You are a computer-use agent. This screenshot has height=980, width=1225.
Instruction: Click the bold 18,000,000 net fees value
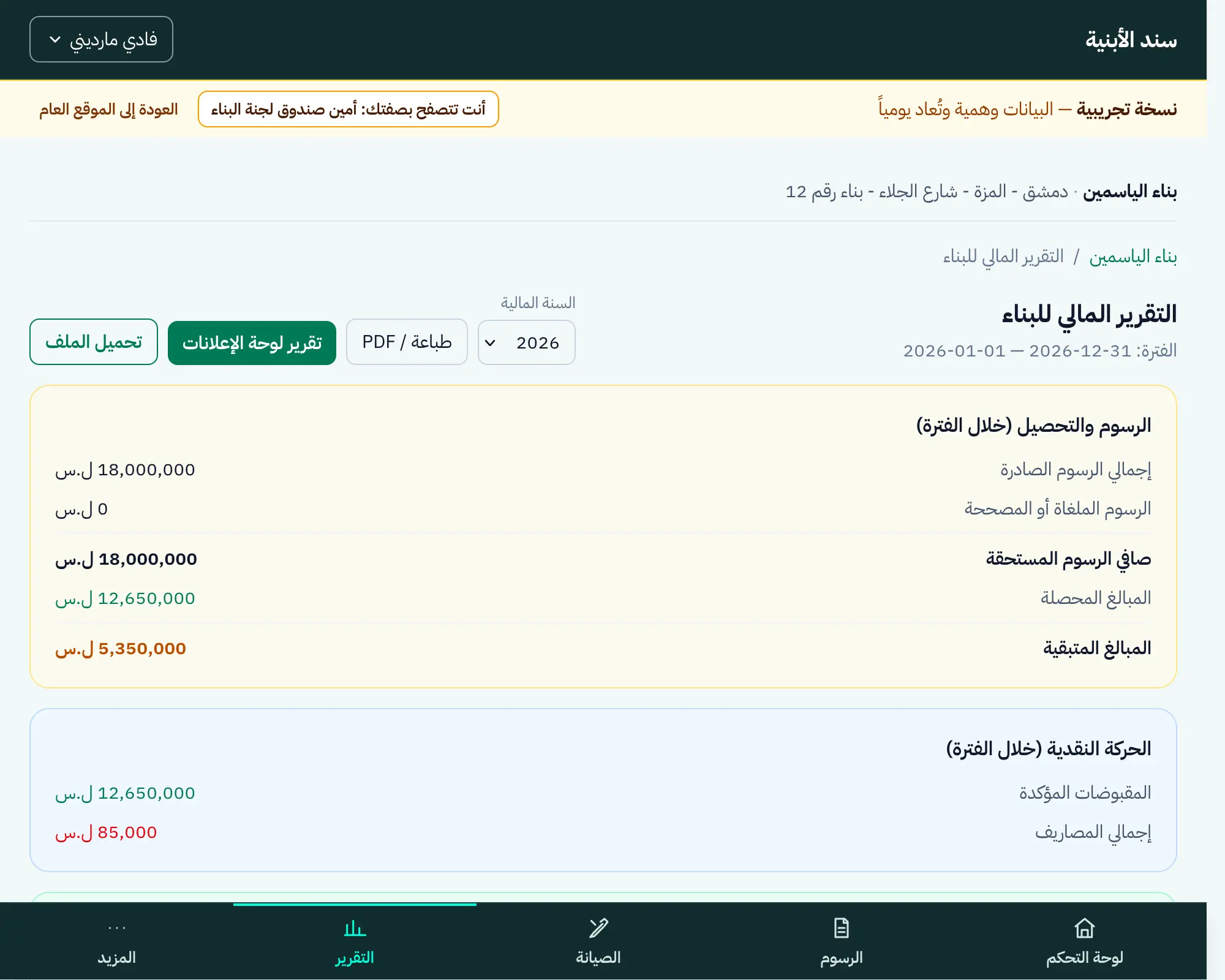(x=126, y=560)
